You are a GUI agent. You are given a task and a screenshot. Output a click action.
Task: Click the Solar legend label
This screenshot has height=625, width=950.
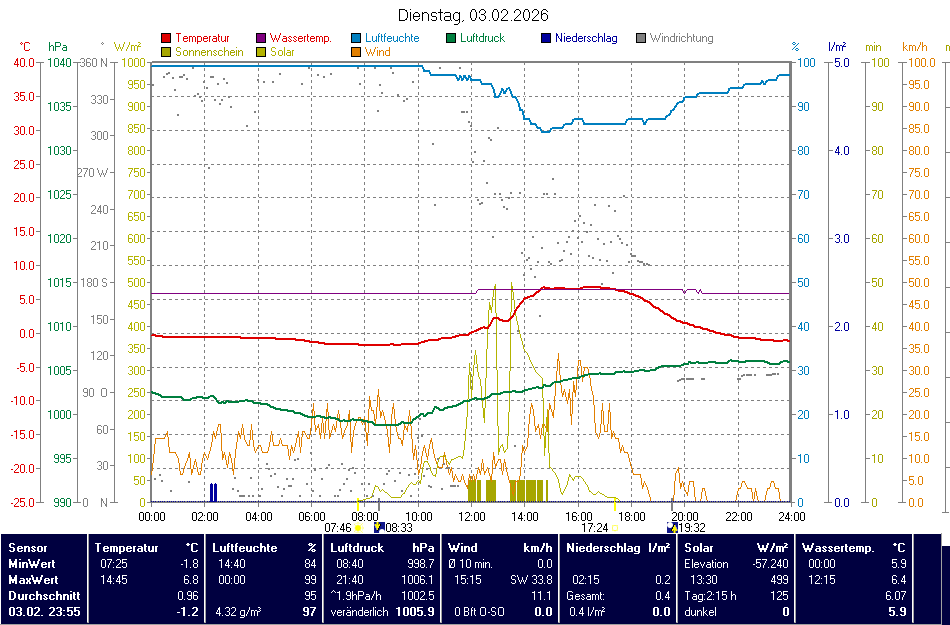pos(282,52)
